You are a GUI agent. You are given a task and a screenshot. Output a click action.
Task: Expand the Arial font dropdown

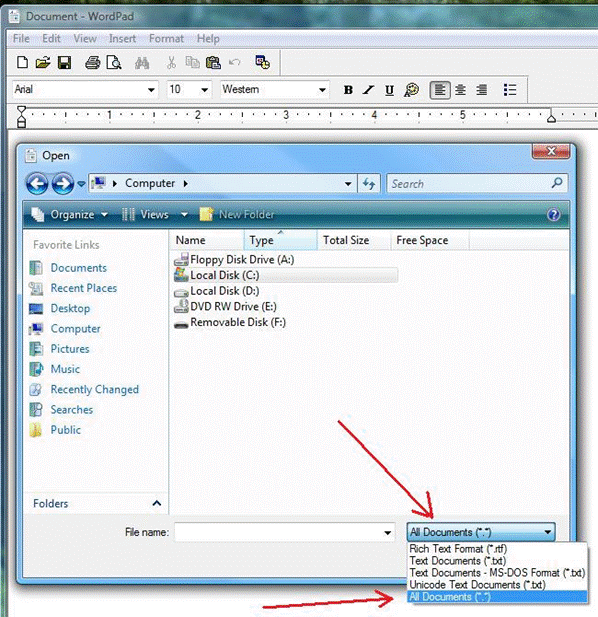(151, 90)
